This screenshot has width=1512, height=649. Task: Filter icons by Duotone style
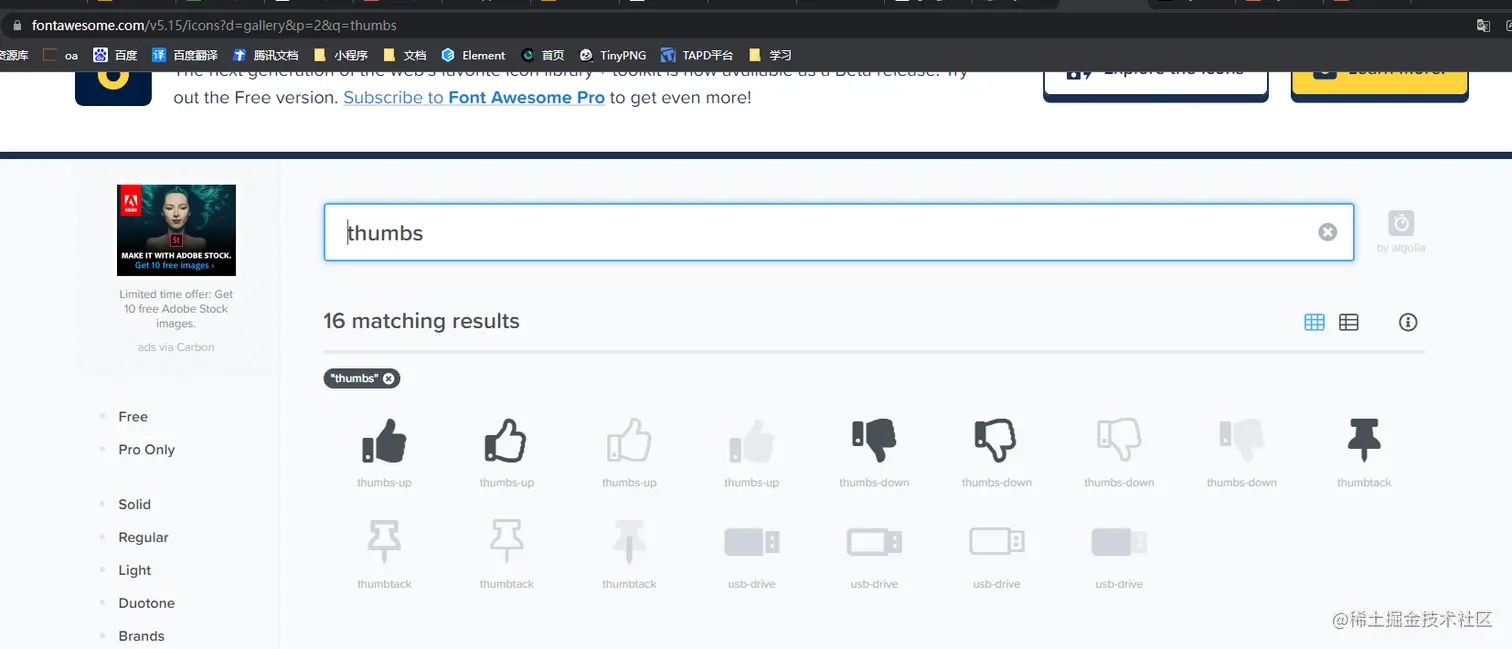146,604
